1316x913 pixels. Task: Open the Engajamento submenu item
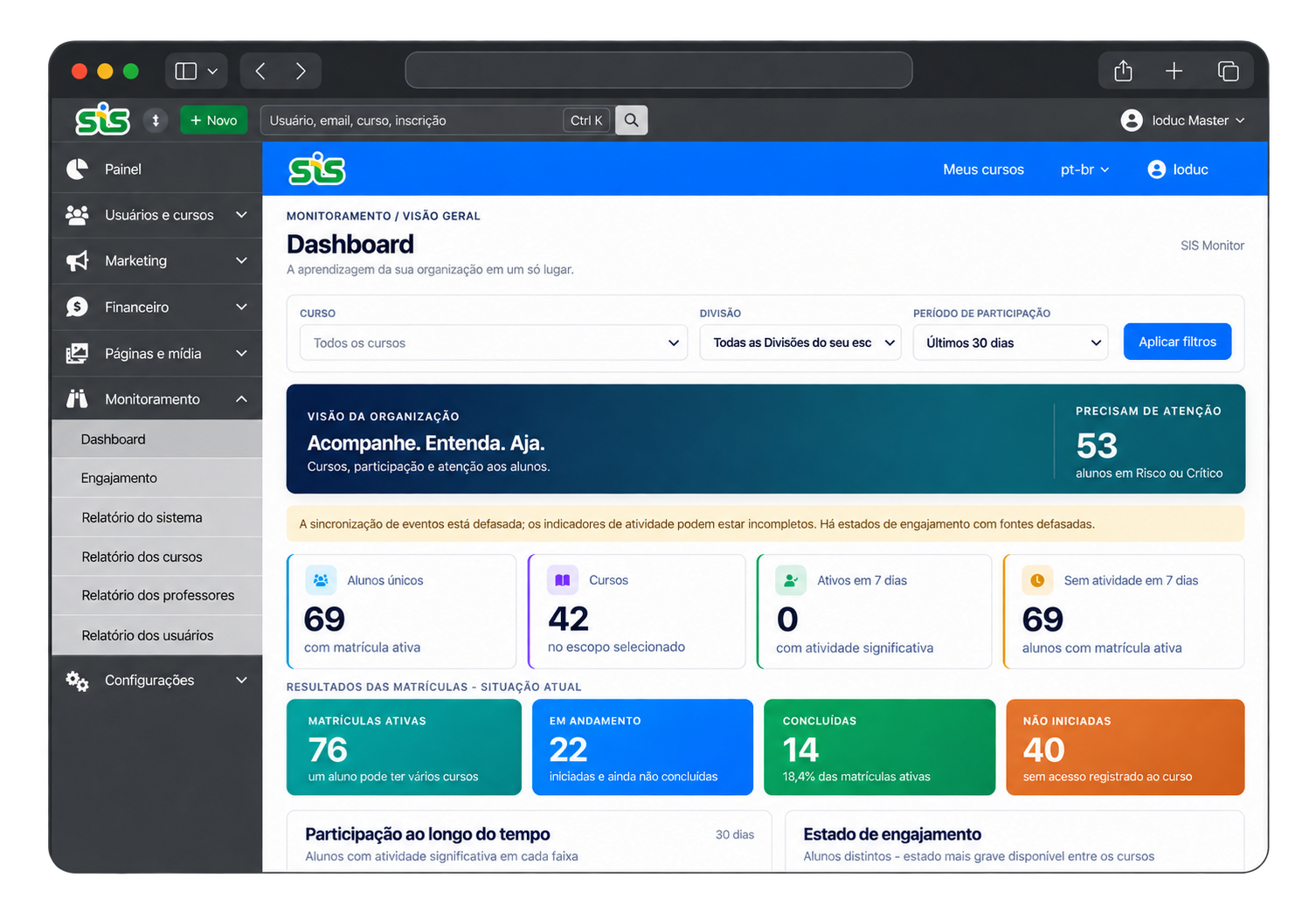click(x=157, y=478)
